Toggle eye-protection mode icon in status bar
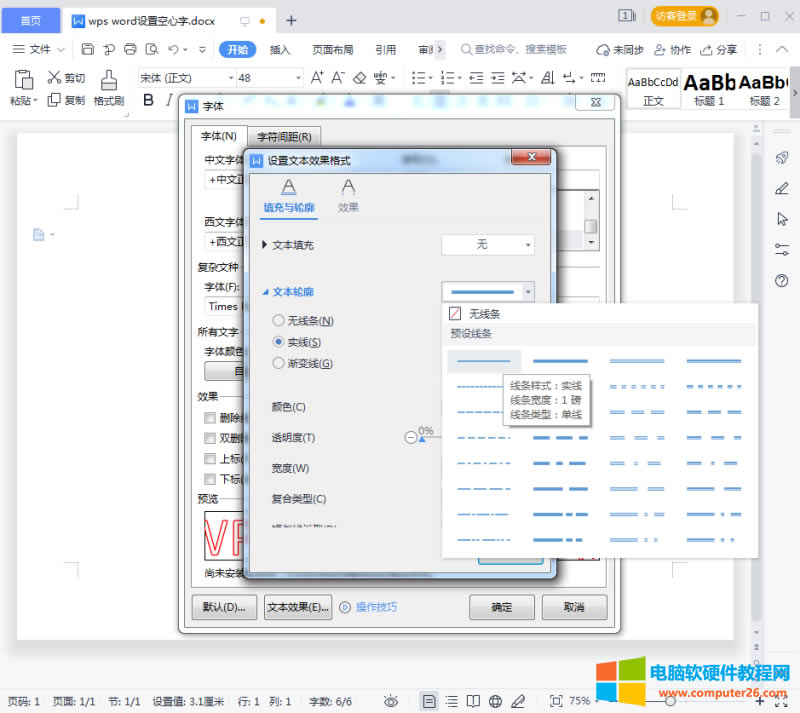Screen dimensions: 800x713 pos(391,701)
